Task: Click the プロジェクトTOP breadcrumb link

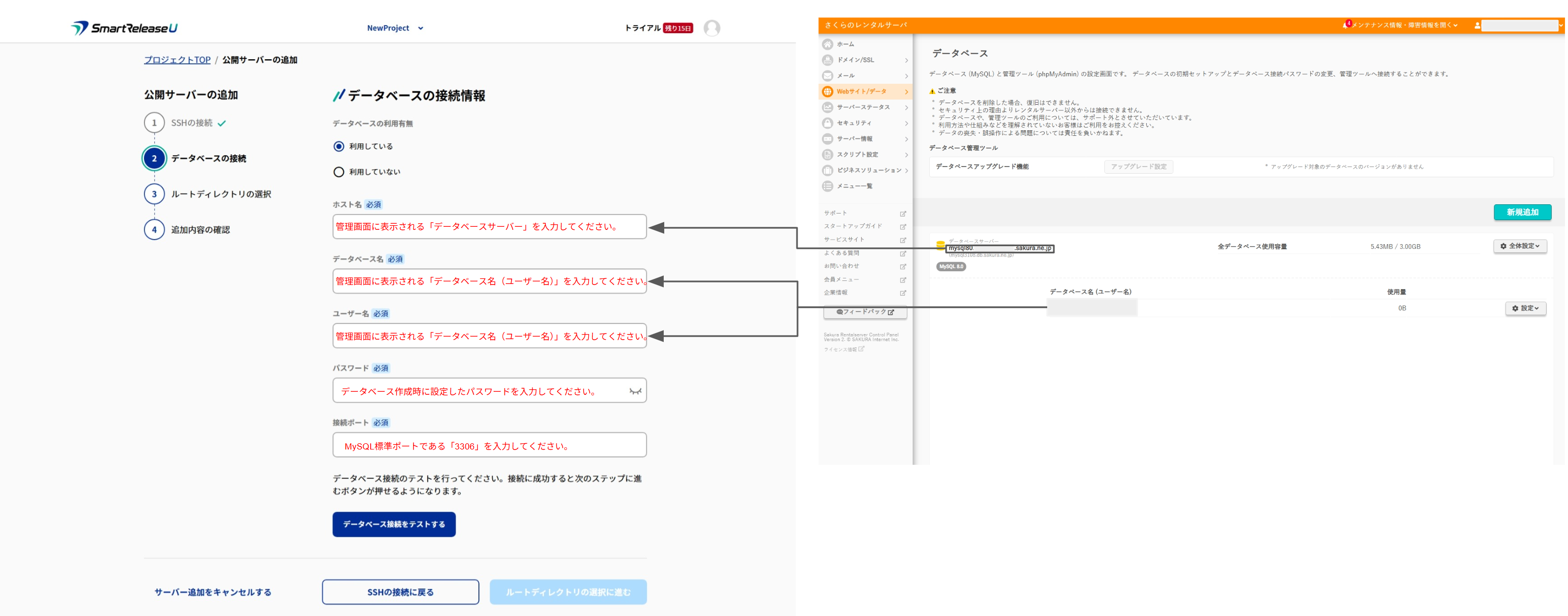Action: (177, 60)
